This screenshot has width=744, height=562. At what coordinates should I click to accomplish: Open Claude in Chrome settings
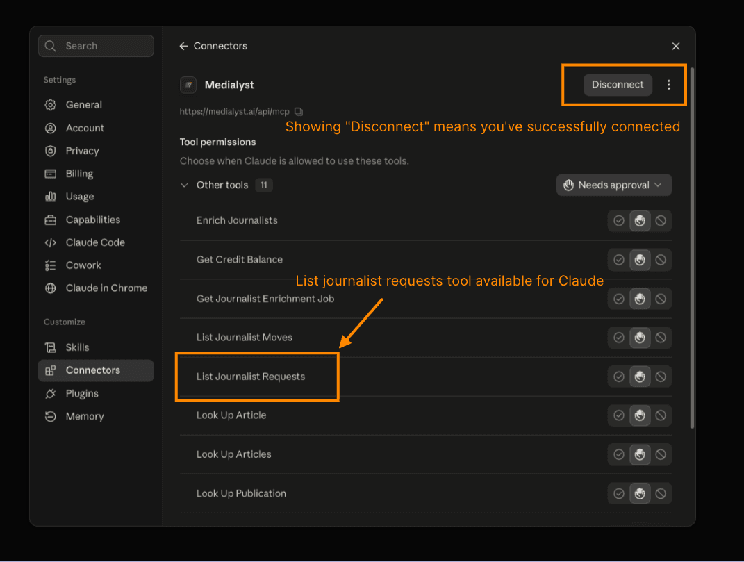[x=96, y=288]
